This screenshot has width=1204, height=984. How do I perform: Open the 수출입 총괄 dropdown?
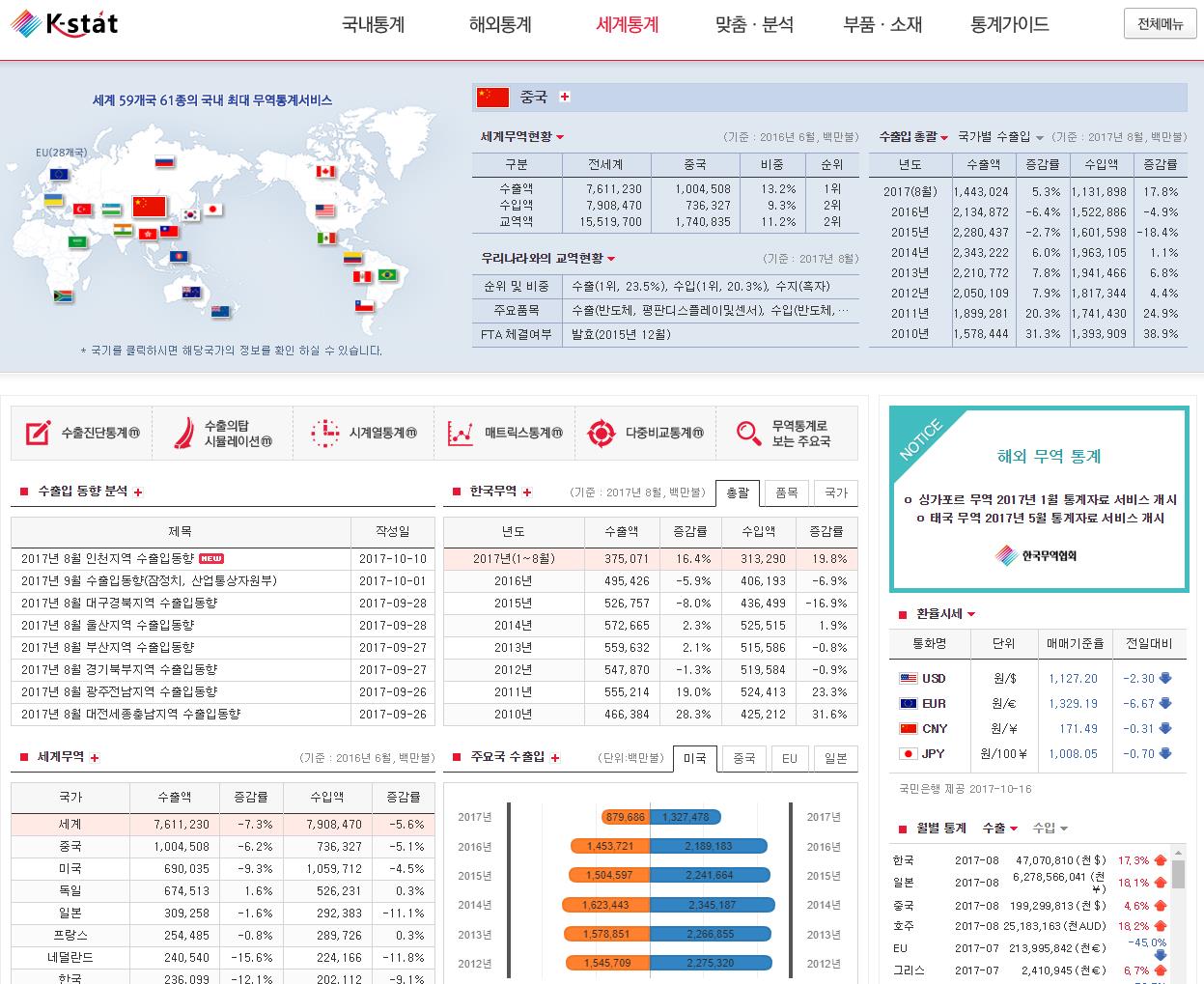tap(913, 137)
